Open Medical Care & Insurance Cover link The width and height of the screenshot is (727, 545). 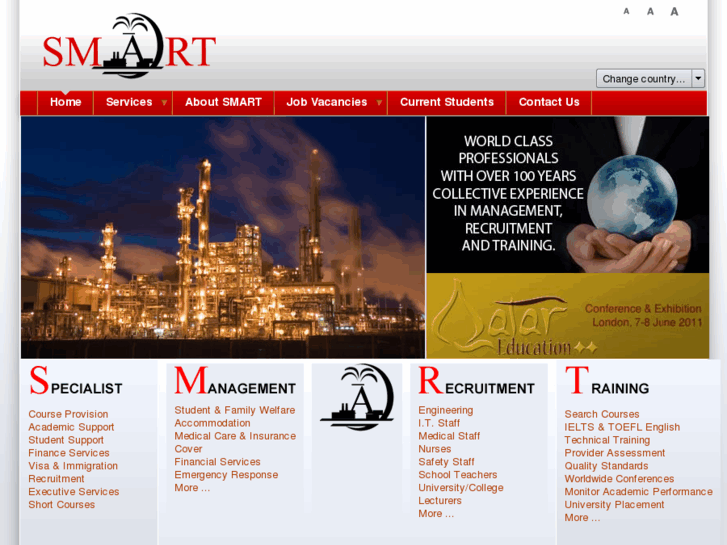pos(235,442)
